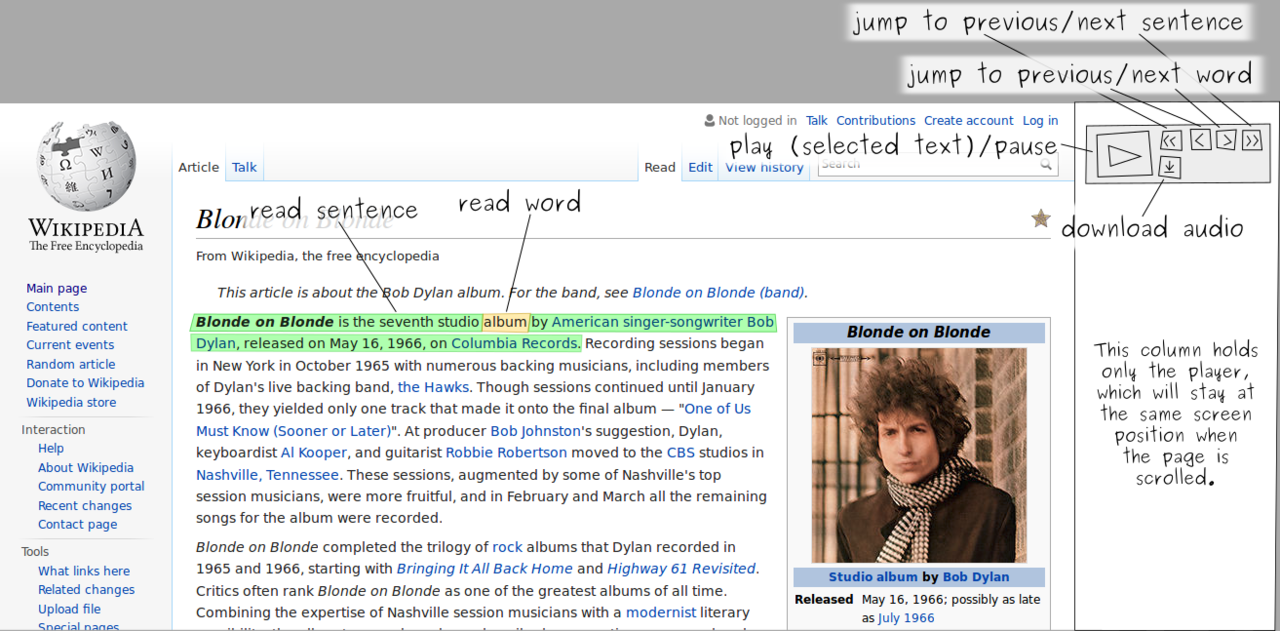Viewport: 1280px width, 631px height.
Task: Open Contents in the sidebar
Action: pos(52,307)
